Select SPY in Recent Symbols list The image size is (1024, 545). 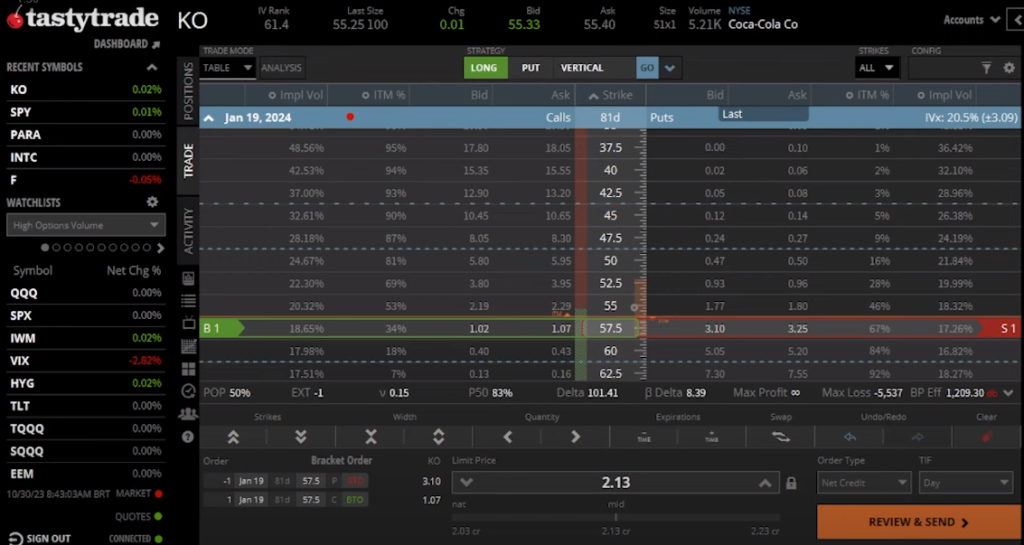coord(20,112)
